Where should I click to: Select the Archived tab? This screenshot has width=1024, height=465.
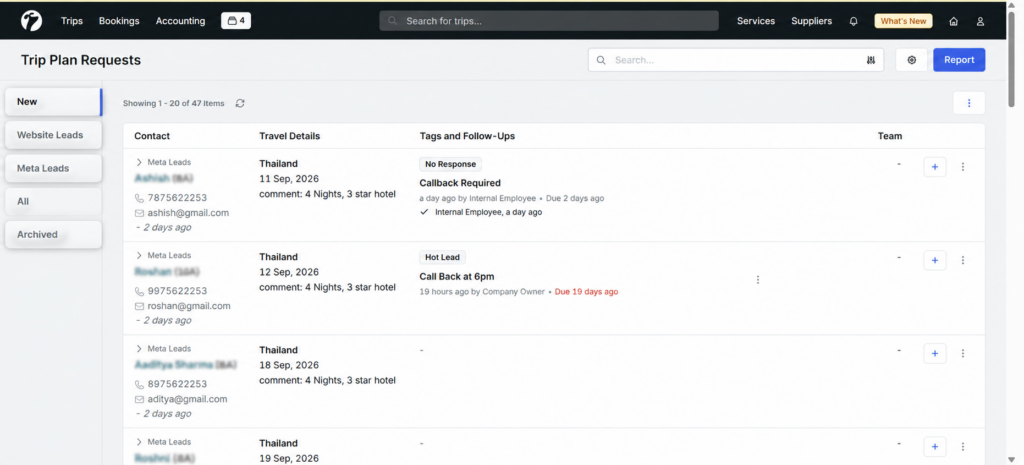[x=54, y=234]
